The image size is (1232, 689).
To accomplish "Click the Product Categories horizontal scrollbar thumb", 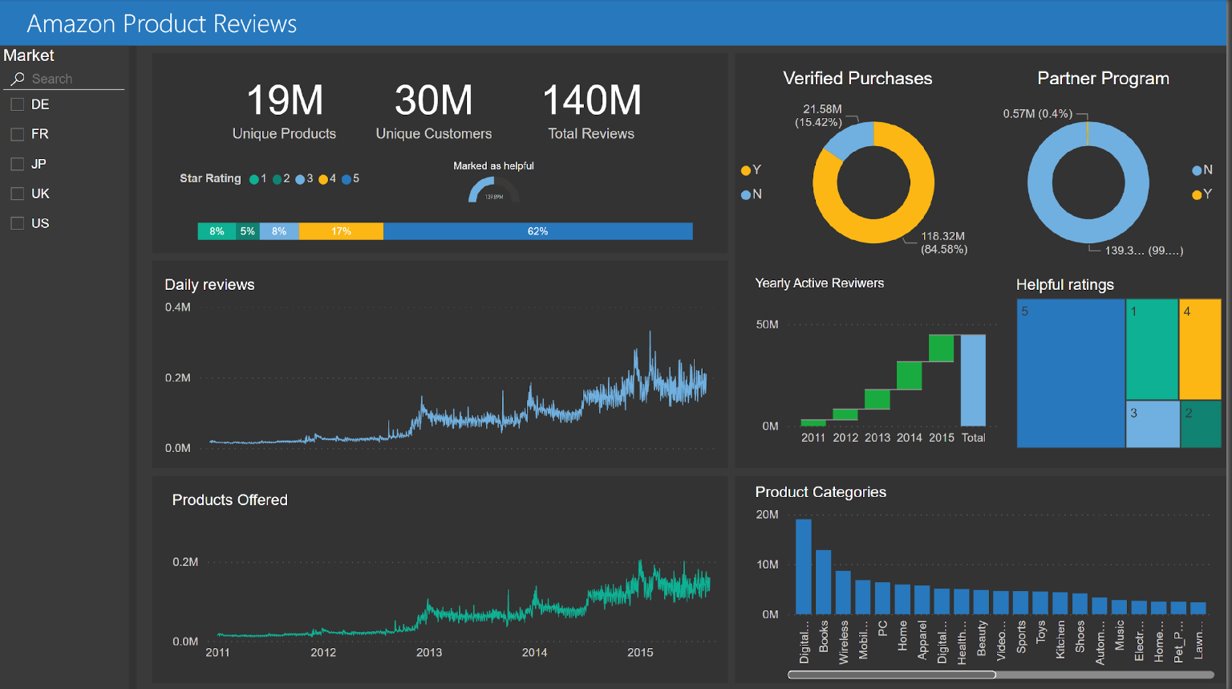I will click(x=891, y=675).
